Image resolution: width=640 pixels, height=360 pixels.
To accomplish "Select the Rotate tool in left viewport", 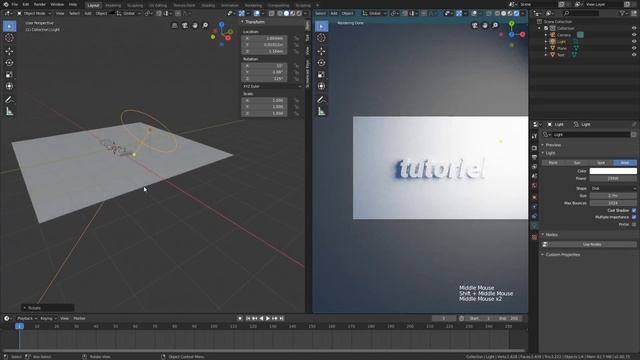I will pos(9,63).
